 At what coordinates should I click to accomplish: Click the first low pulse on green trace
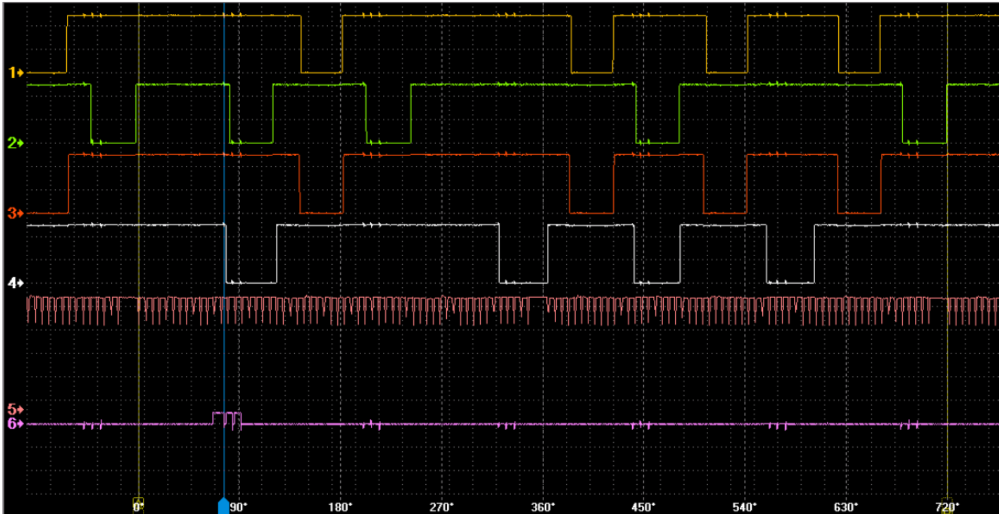point(113,142)
